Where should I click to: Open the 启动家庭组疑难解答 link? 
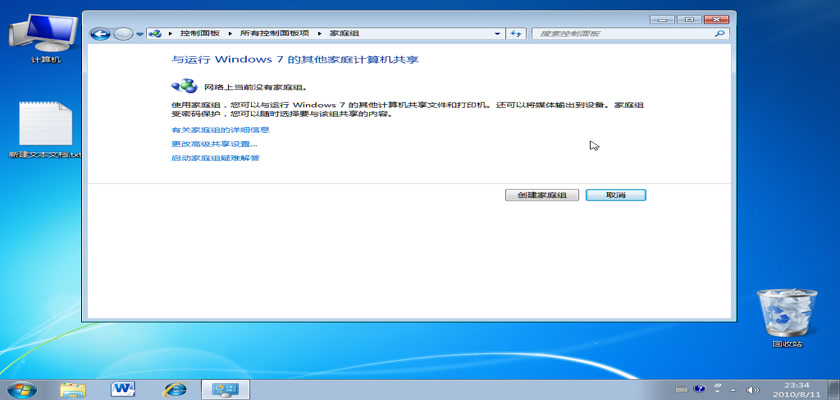(x=215, y=158)
